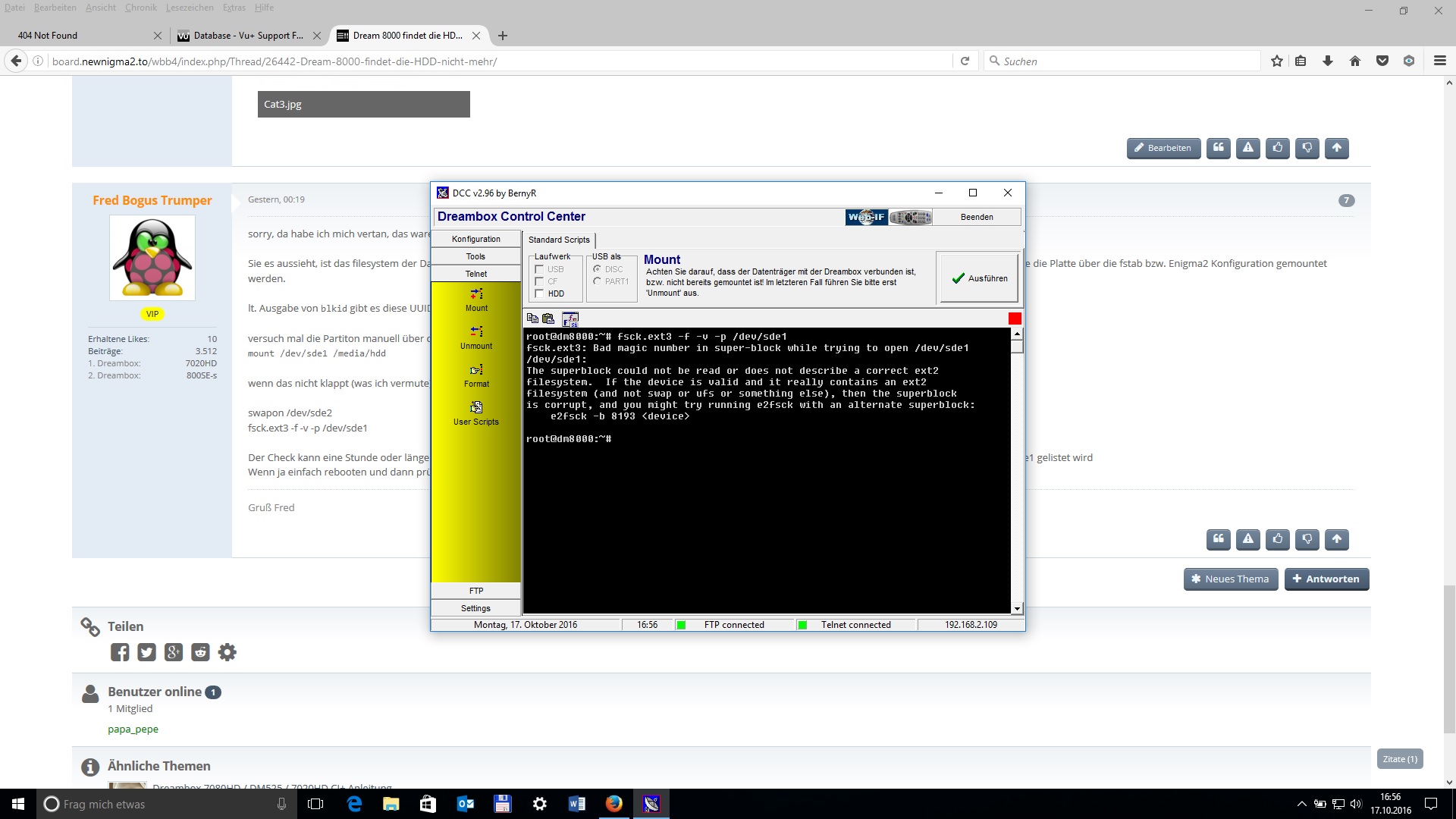Open the Chronik menu in Firefox

(x=141, y=8)
